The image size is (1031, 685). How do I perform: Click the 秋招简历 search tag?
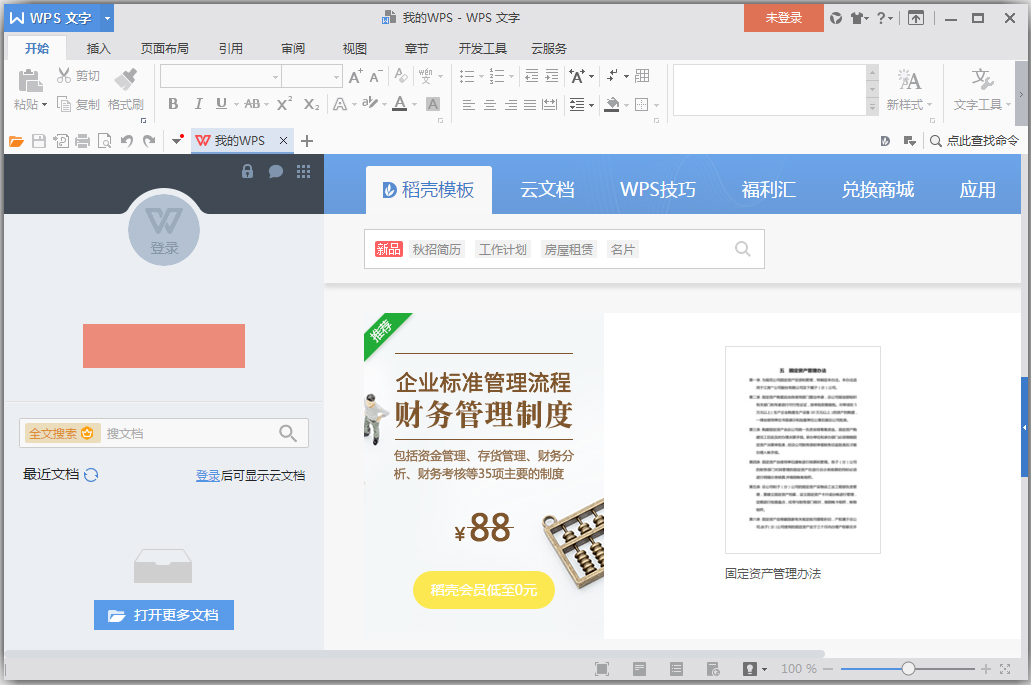click(437, 249)
